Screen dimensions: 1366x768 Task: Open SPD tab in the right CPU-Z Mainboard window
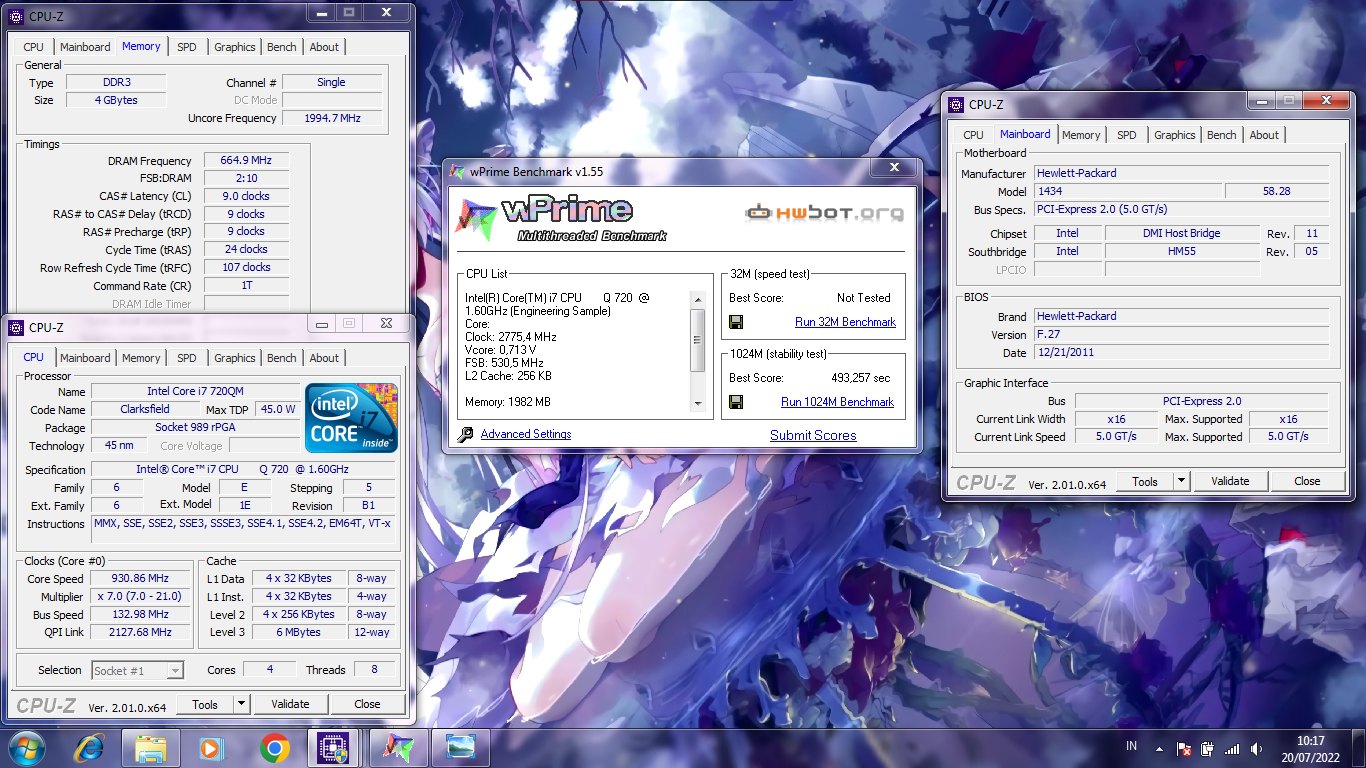tap(1127, 135)
